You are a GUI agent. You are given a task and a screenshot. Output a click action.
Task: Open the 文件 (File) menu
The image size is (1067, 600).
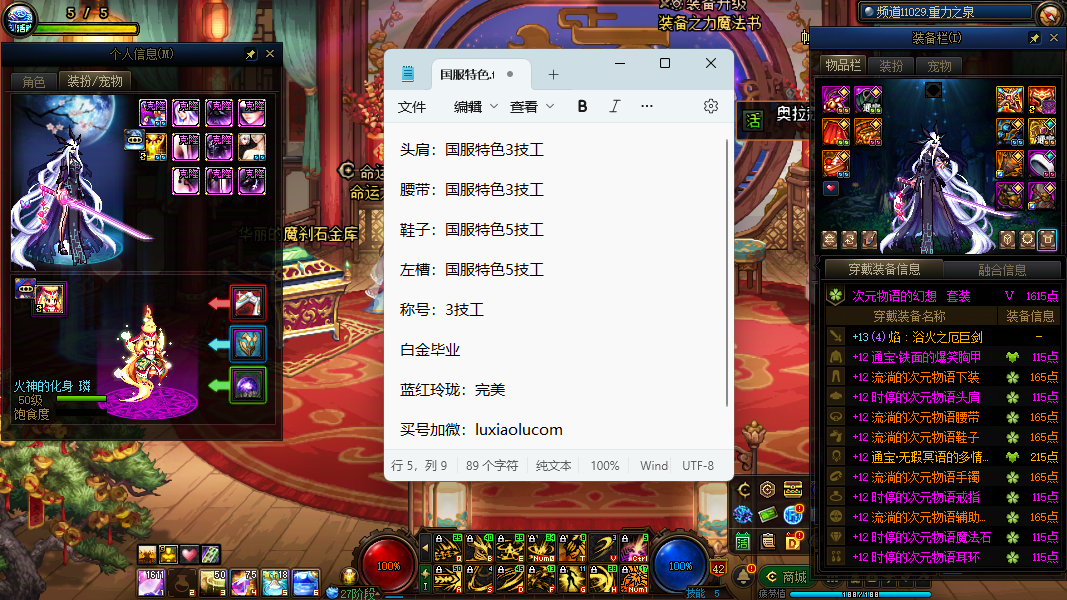(x=412, y=107)
